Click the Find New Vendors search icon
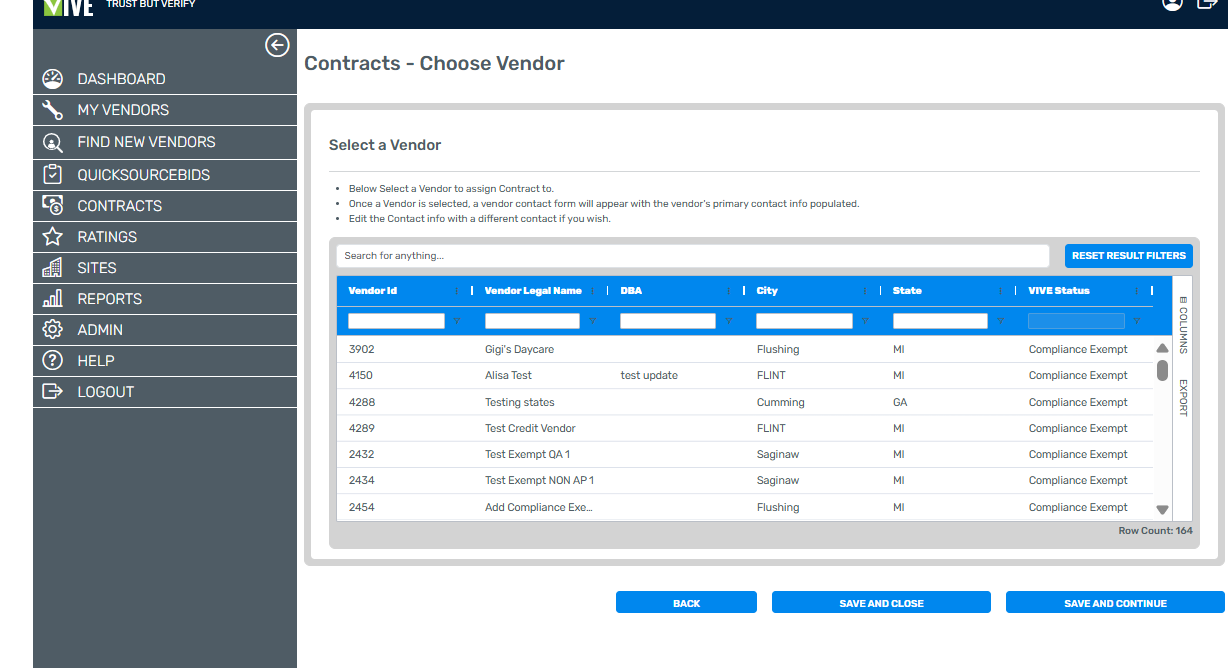 coord(53,142)
